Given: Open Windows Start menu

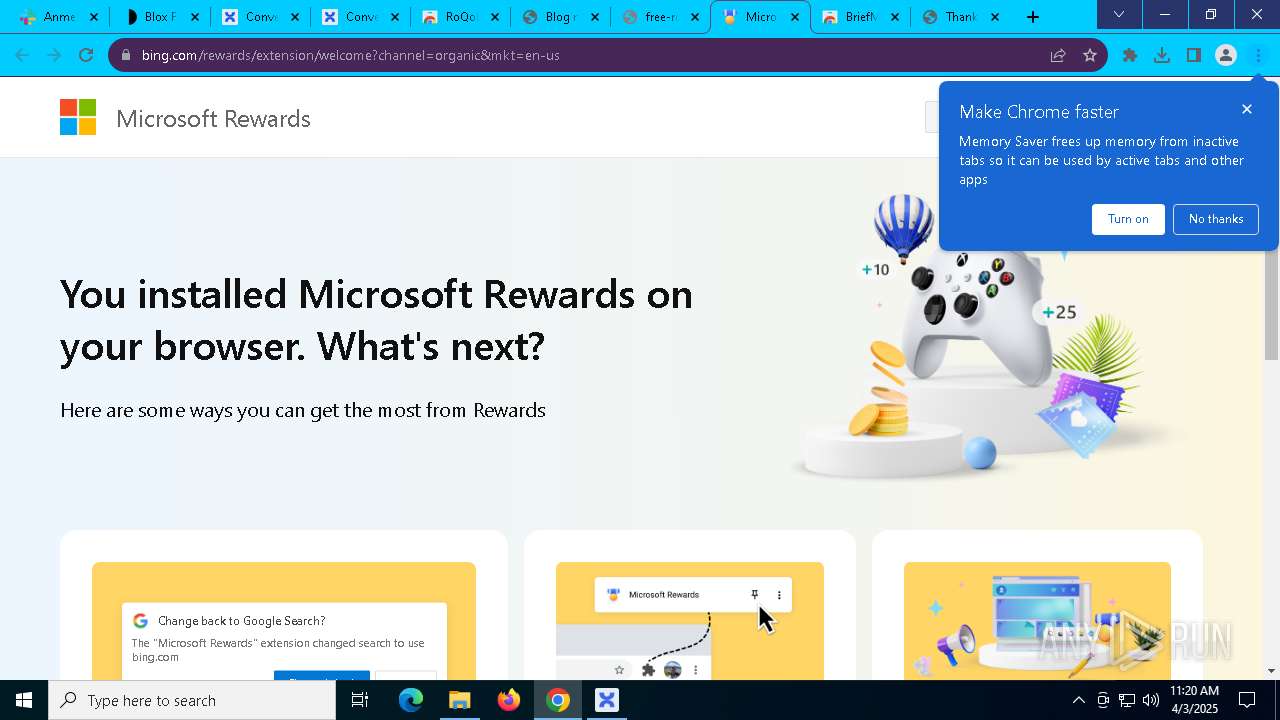Looking at the screenshot, I should coord(24,700).
